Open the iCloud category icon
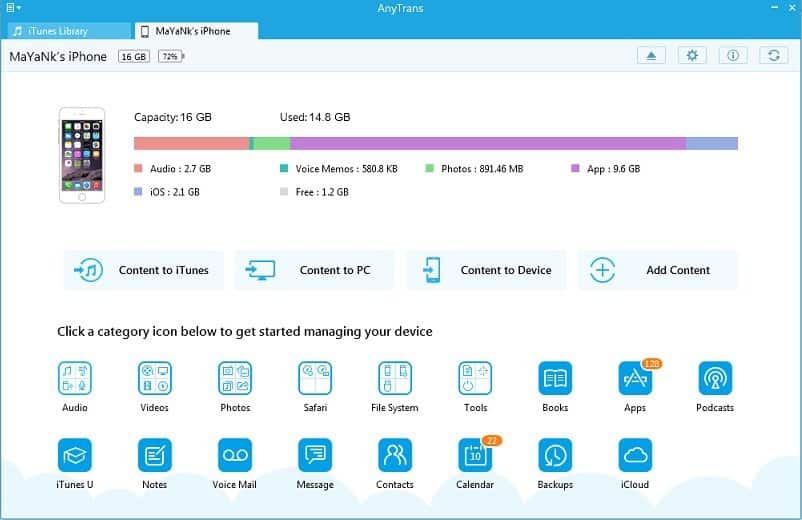 [635, 455]
